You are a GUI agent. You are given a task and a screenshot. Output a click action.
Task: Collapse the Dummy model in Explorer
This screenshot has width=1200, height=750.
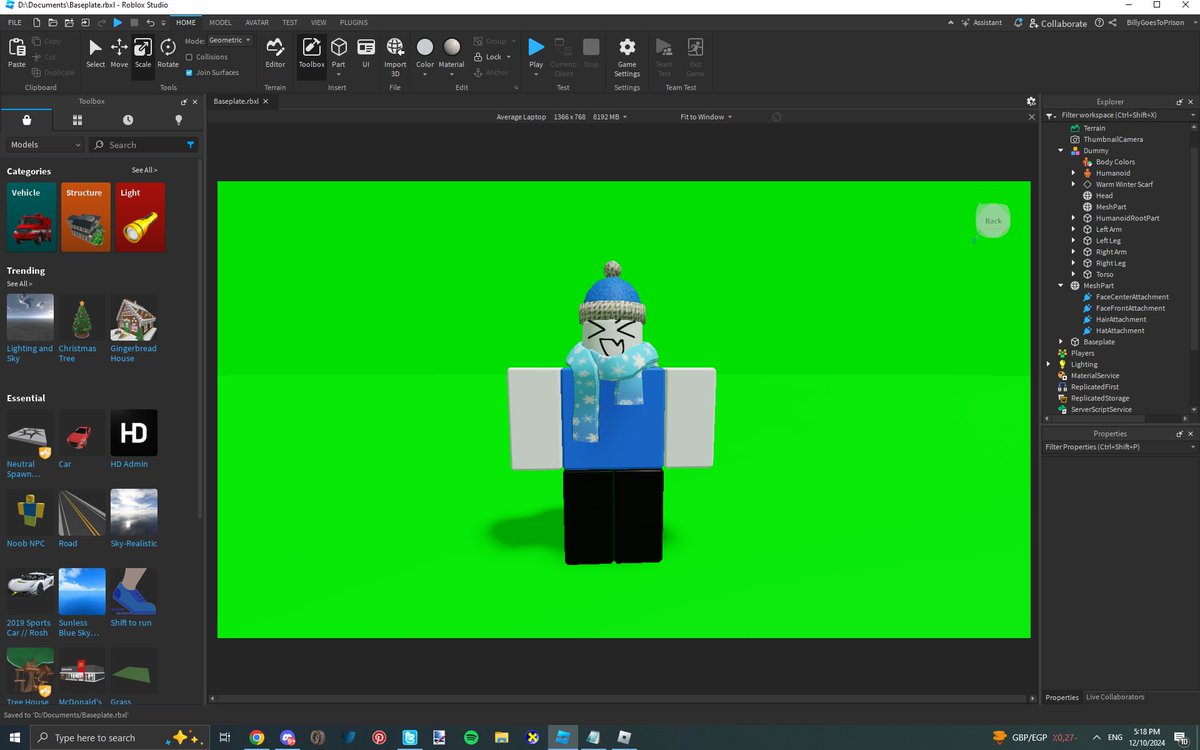[1061, 151]
